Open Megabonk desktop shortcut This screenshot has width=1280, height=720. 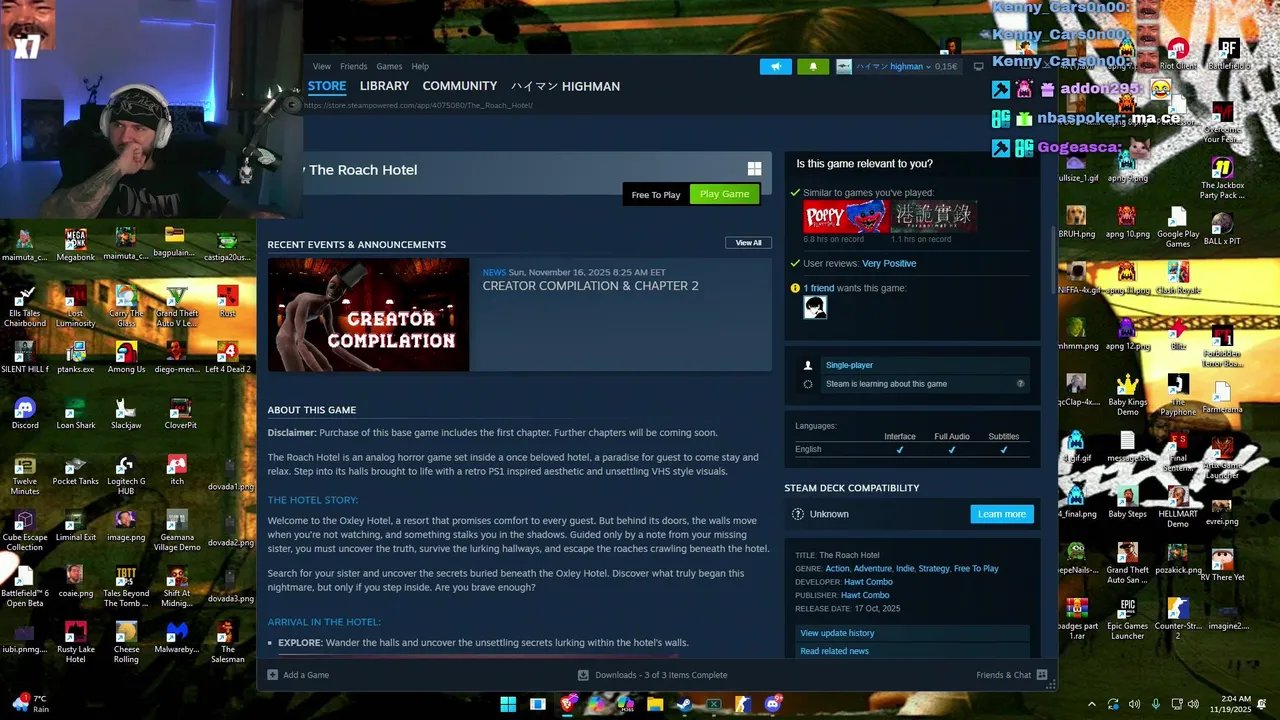75,245
